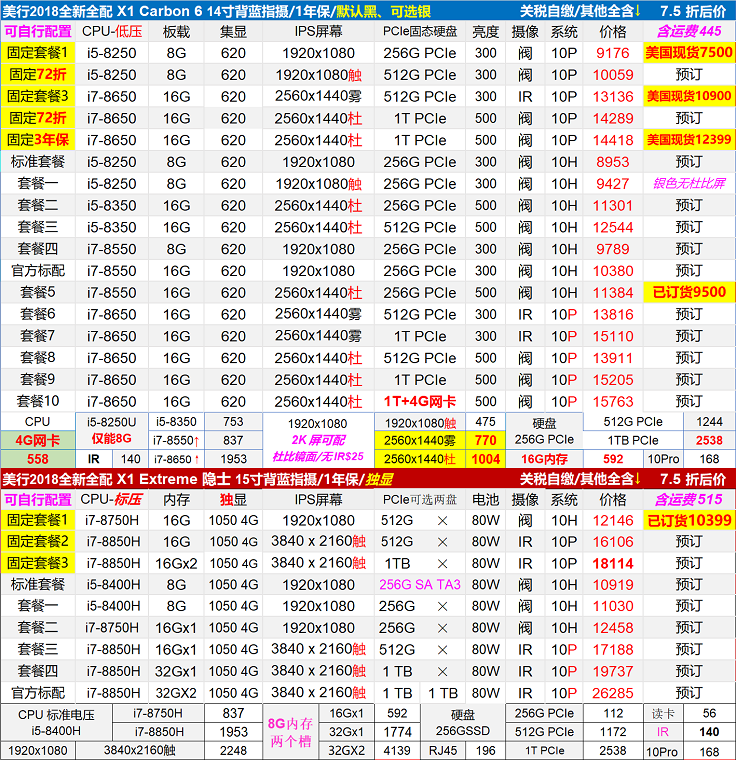The image size is (736, 760).
Task: Select the yellow 美国现货7500 cell
Action: [688, 52]
